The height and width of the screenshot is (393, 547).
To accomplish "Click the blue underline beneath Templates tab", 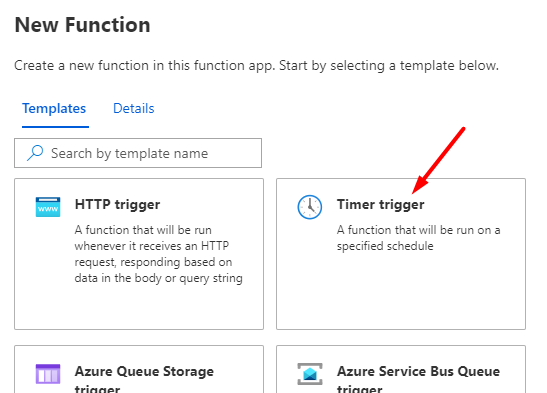I will [x=55, y=127].
